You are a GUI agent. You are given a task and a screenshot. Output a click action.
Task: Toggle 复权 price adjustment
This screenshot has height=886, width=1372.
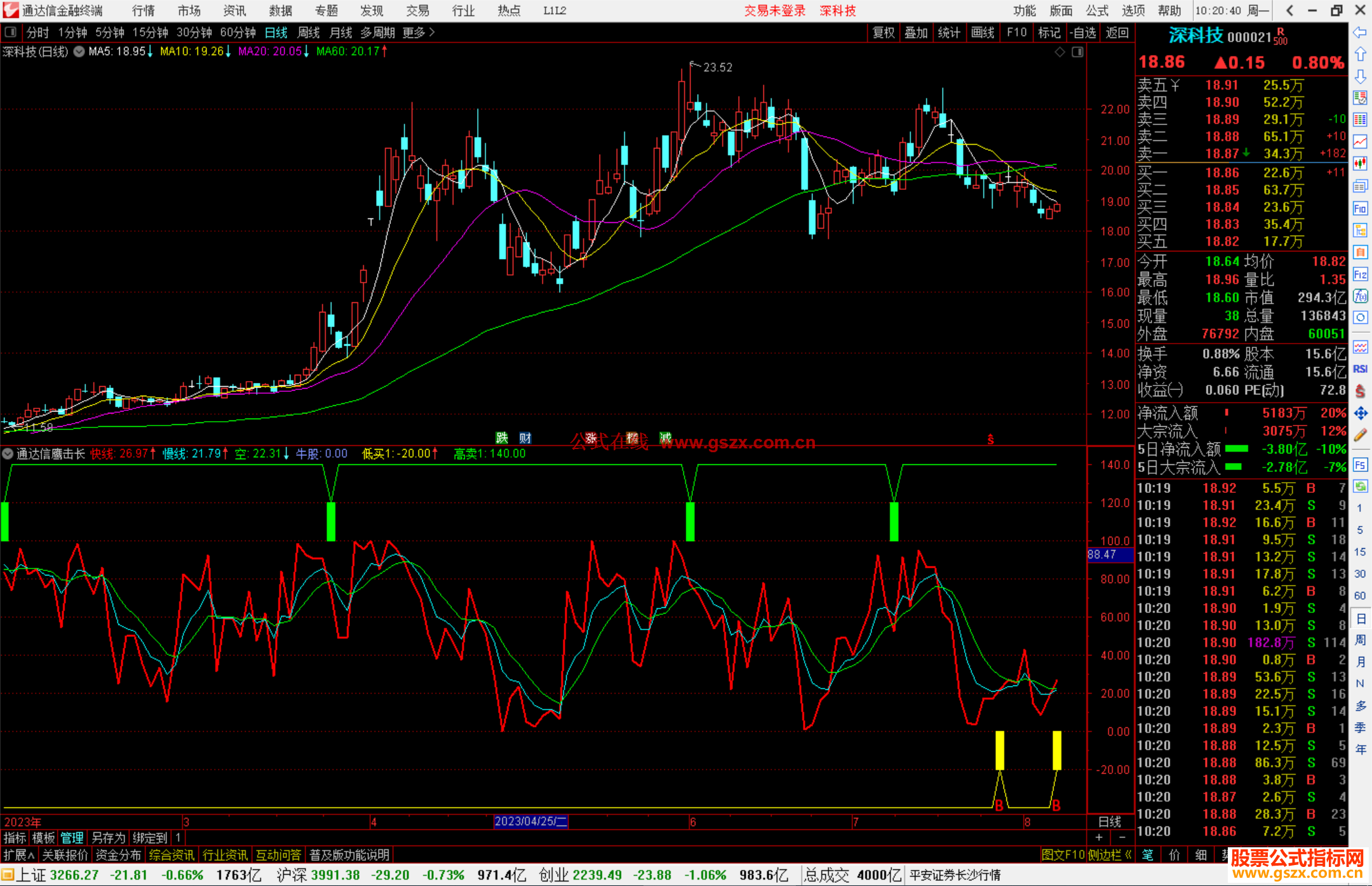coord(883,32)
